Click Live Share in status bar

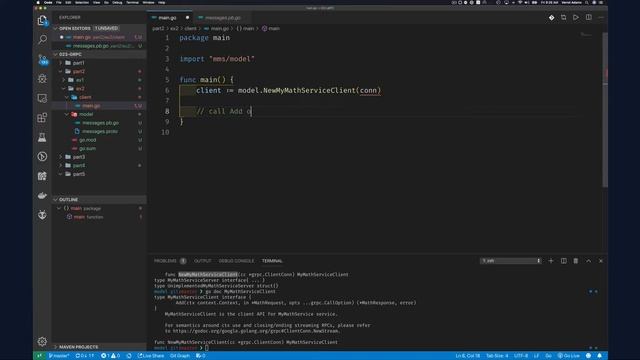(x=151, y=356)
